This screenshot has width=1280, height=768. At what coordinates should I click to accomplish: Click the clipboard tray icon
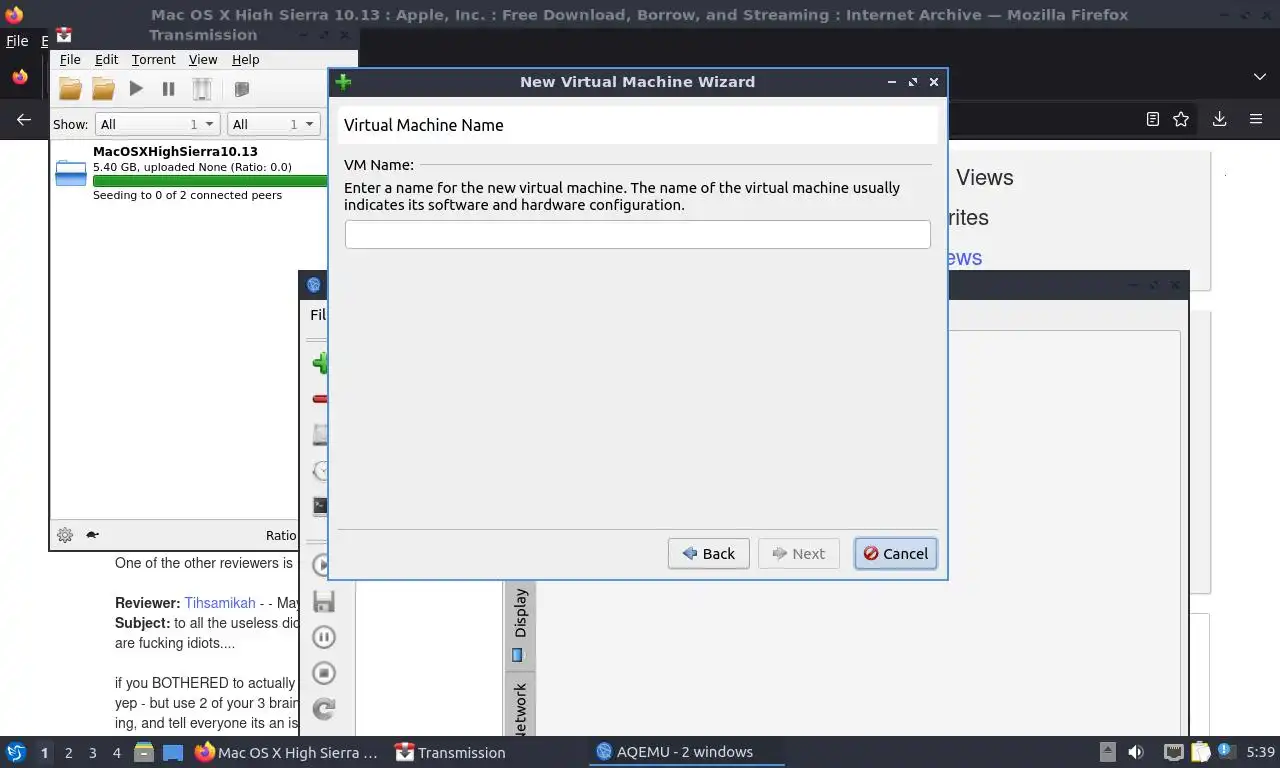click(1200, 752)
